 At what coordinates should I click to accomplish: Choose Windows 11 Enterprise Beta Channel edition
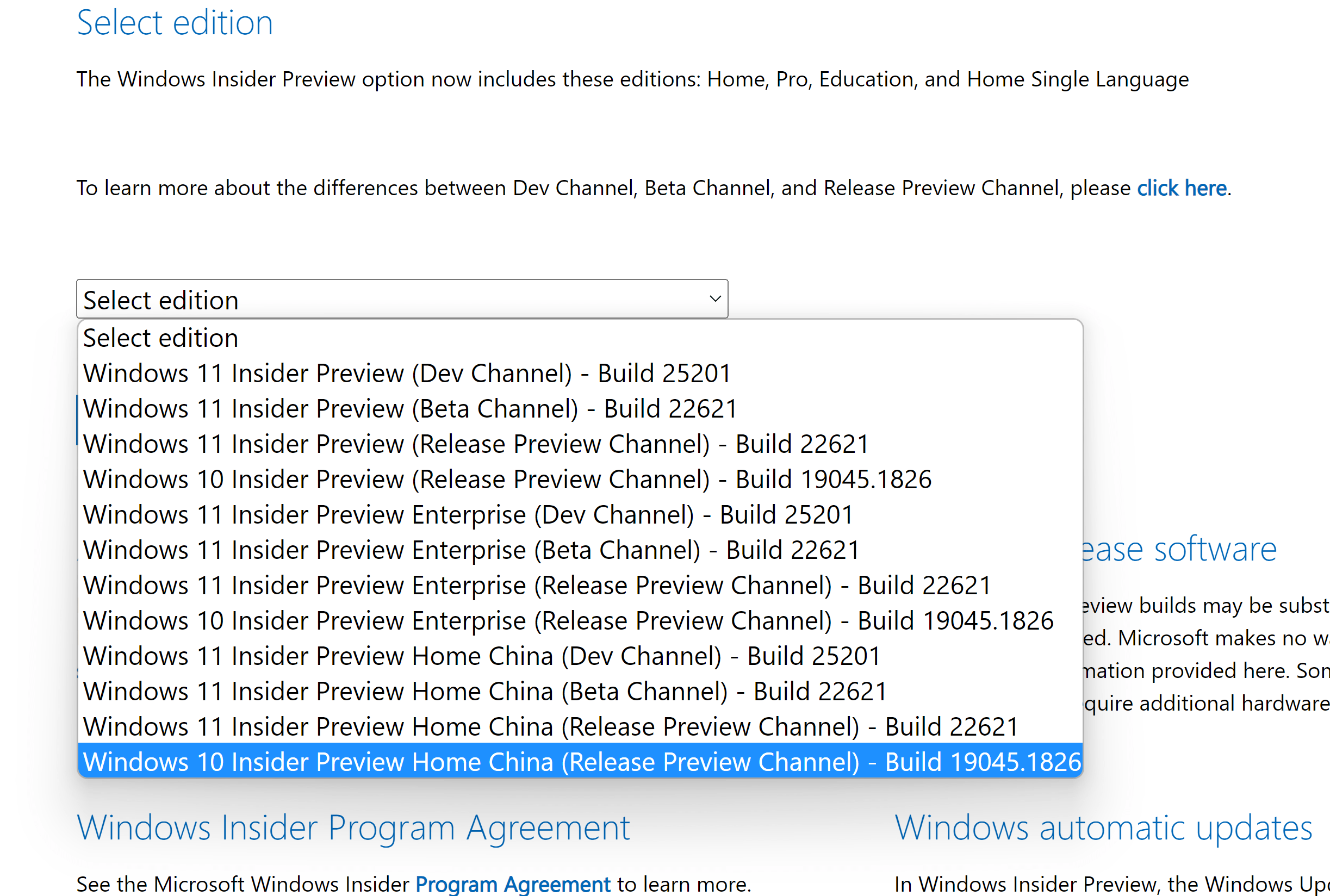coord(470,549)
